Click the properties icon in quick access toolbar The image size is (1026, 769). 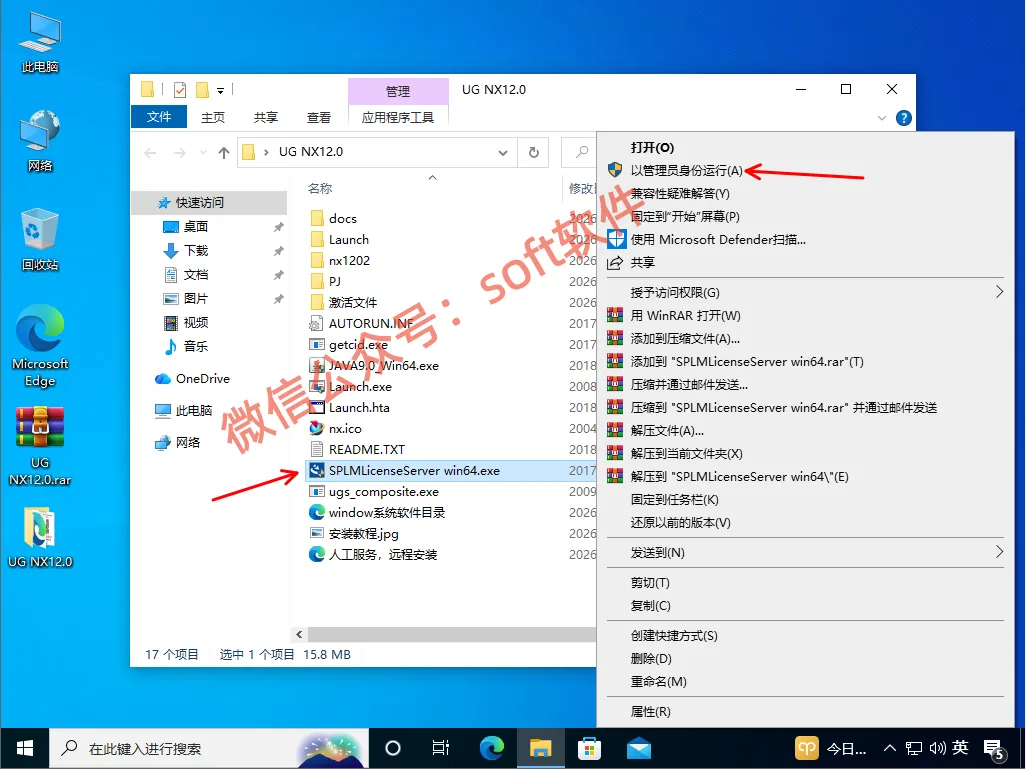click(x=180, y=90)
